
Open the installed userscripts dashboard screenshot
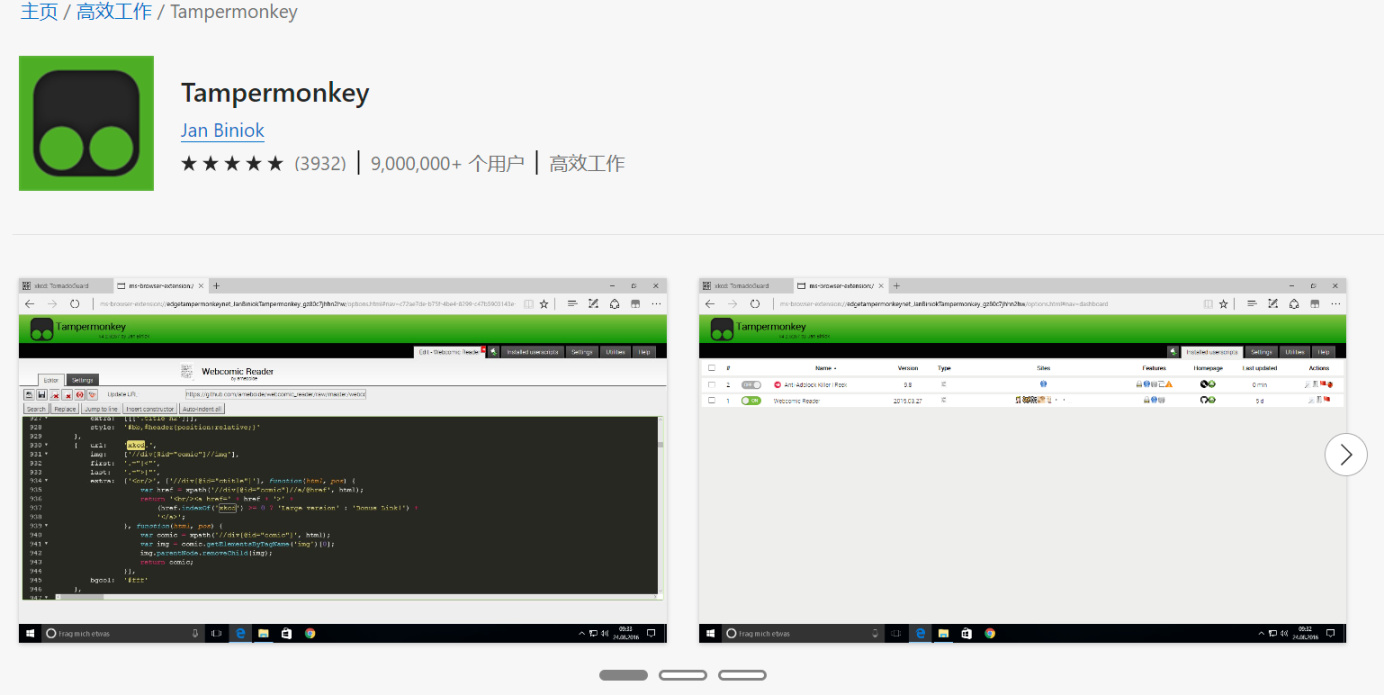click(1022, 461)
